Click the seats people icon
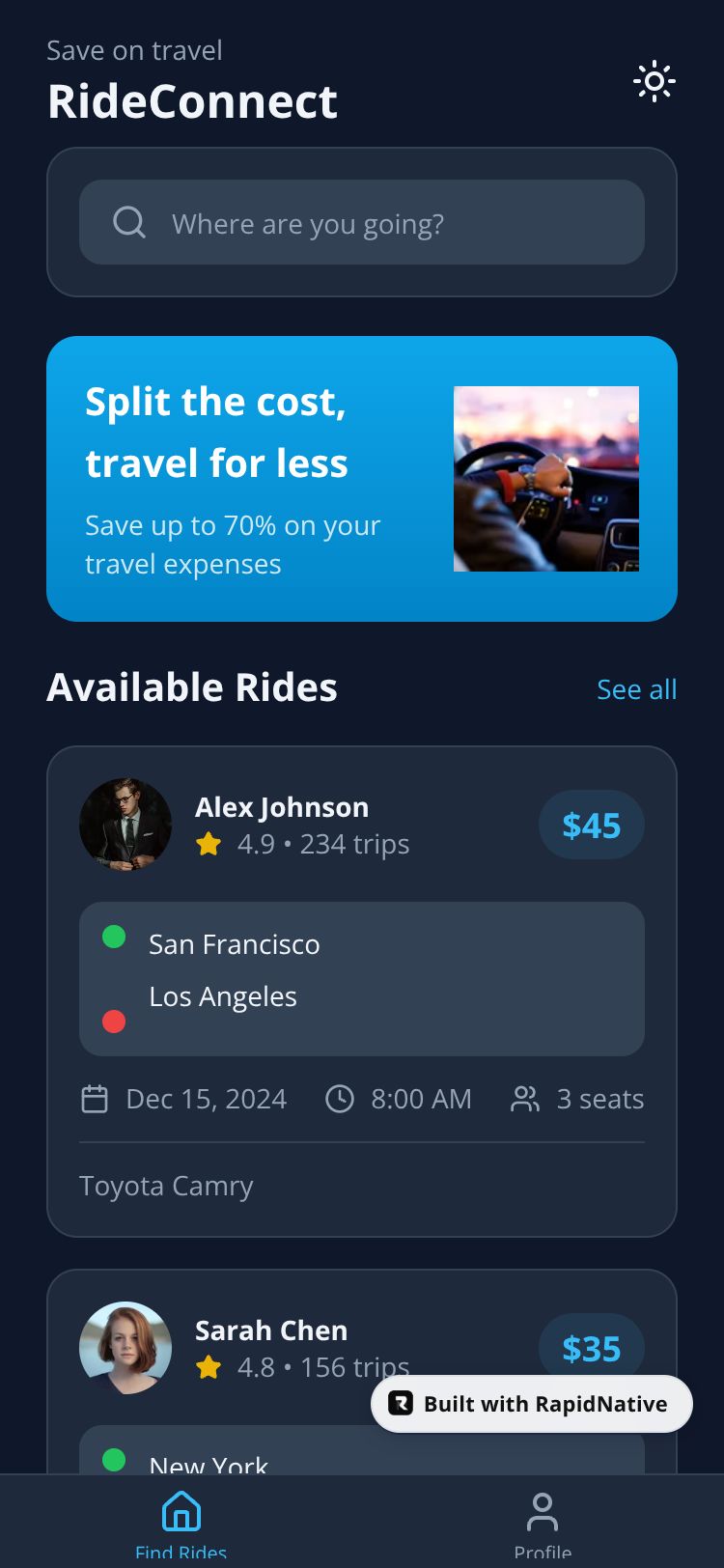 (x=525, y=1099)
